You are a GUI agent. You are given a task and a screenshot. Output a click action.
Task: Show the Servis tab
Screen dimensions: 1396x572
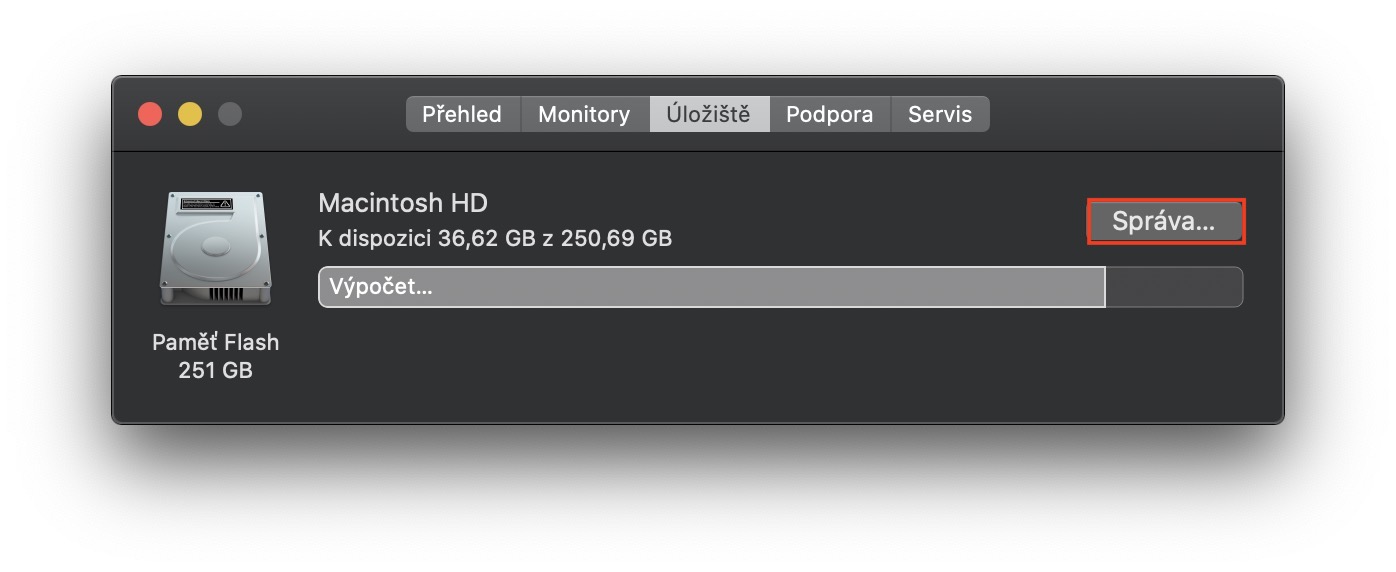(939, 114)
